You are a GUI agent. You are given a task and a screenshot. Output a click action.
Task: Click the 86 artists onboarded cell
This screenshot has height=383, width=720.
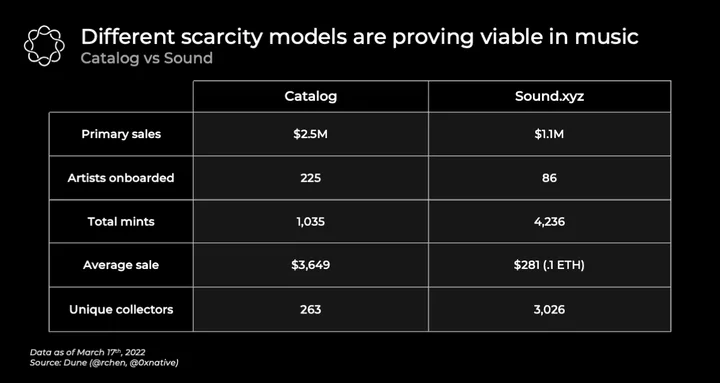[x=550, y=178]
